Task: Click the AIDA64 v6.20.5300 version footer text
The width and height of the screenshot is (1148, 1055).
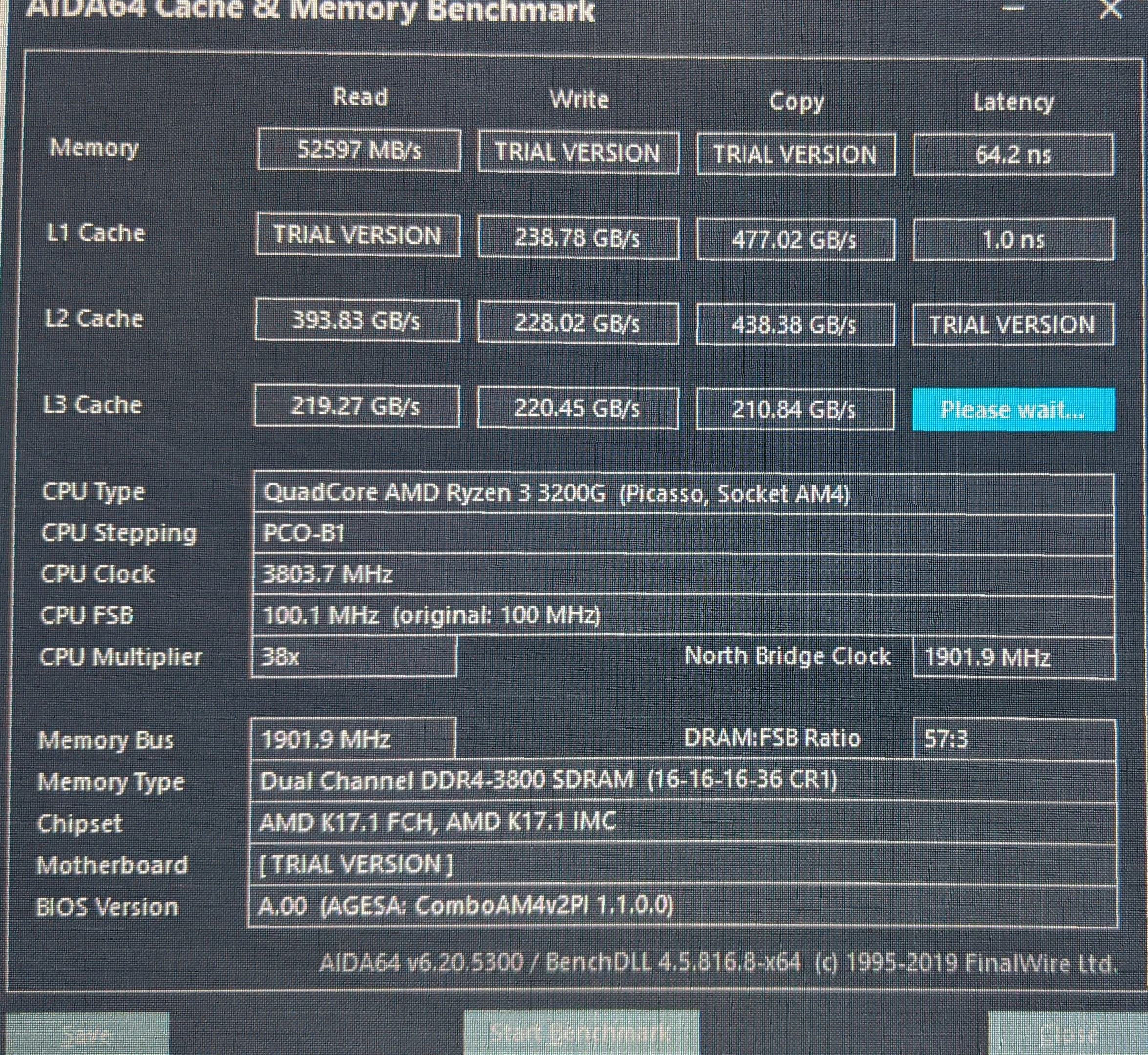Action: coord(717,963)
